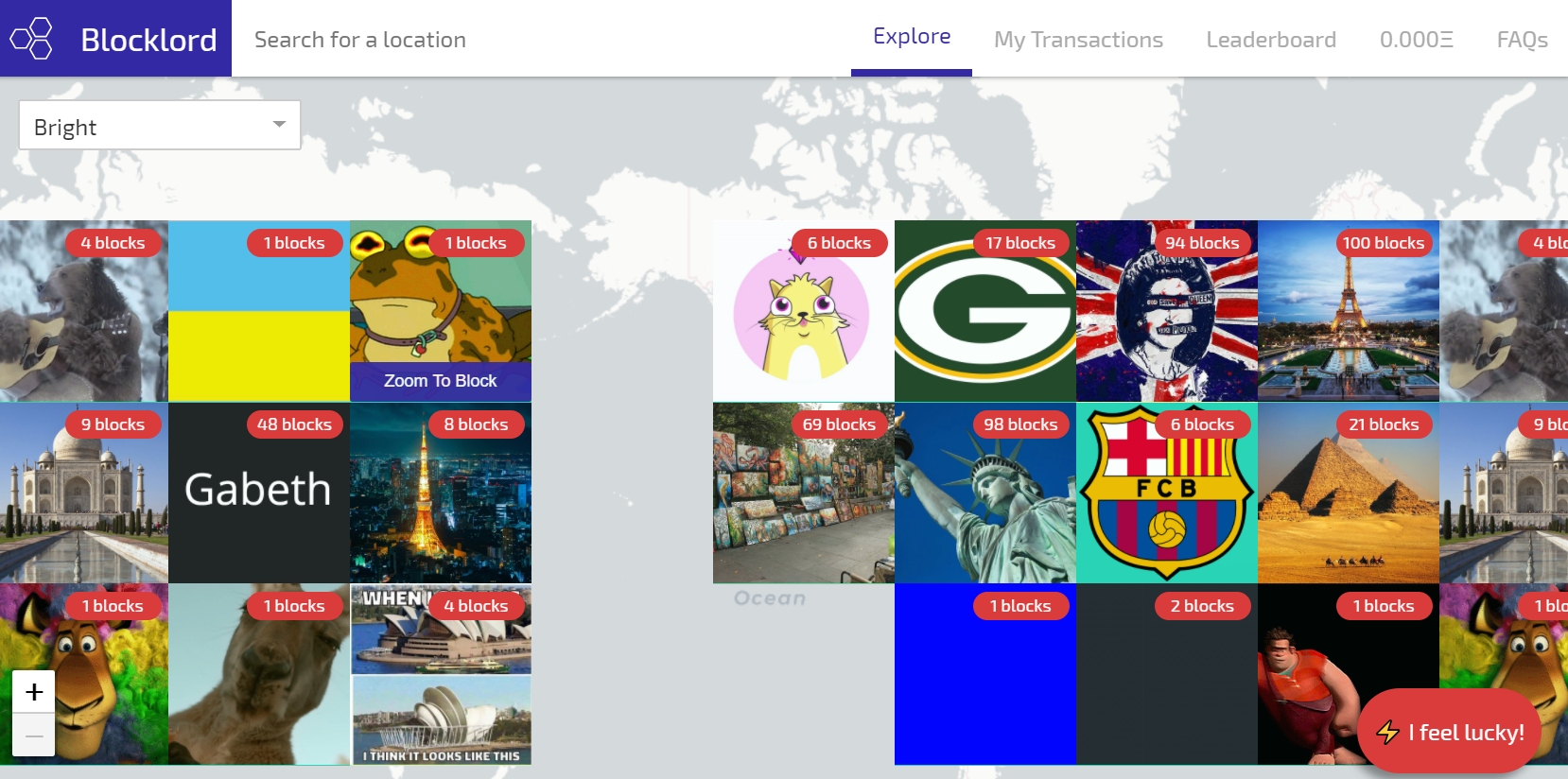Open the Sydney Opera House meme tile

tap(441, 674)
